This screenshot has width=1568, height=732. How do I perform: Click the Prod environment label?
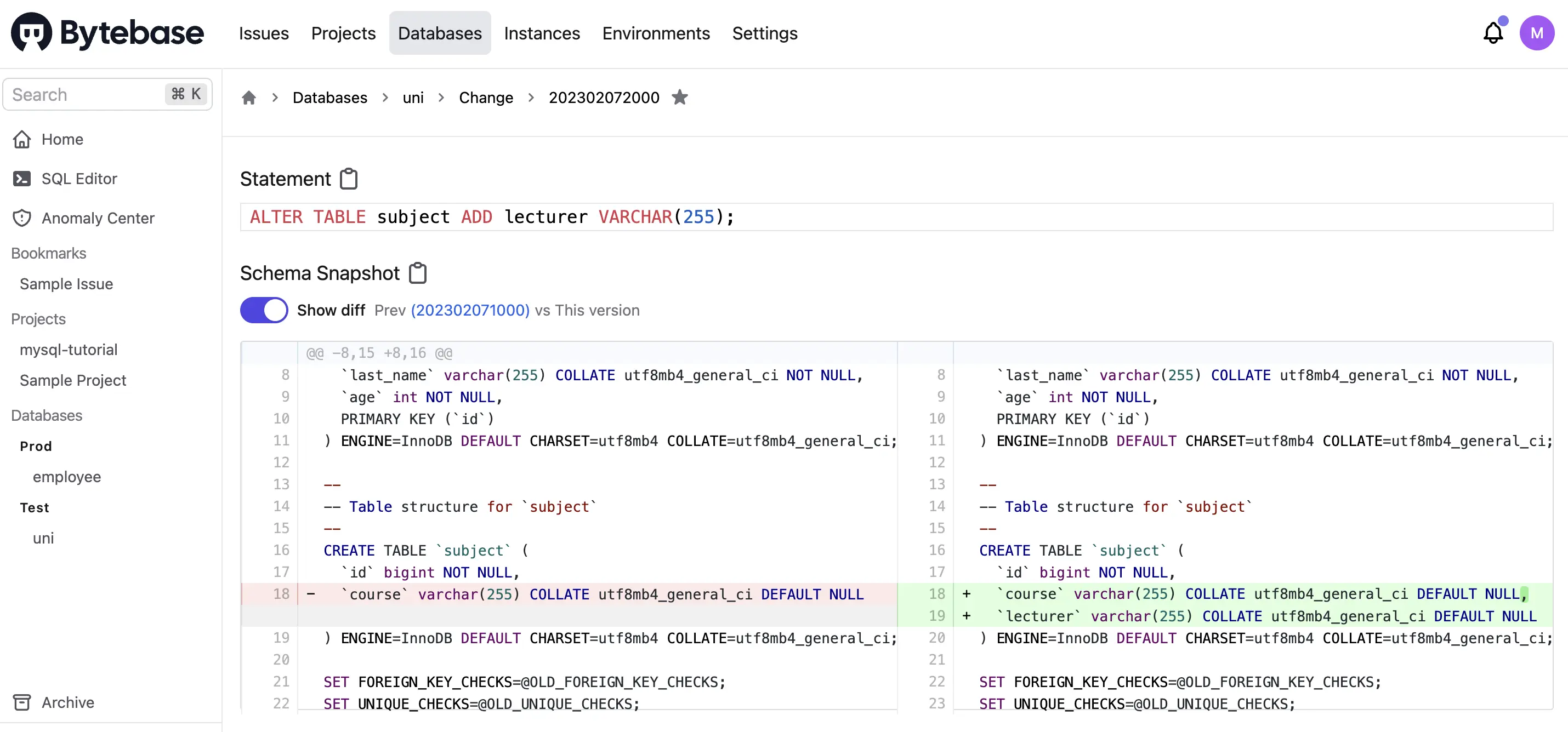(x=36, y=447)
